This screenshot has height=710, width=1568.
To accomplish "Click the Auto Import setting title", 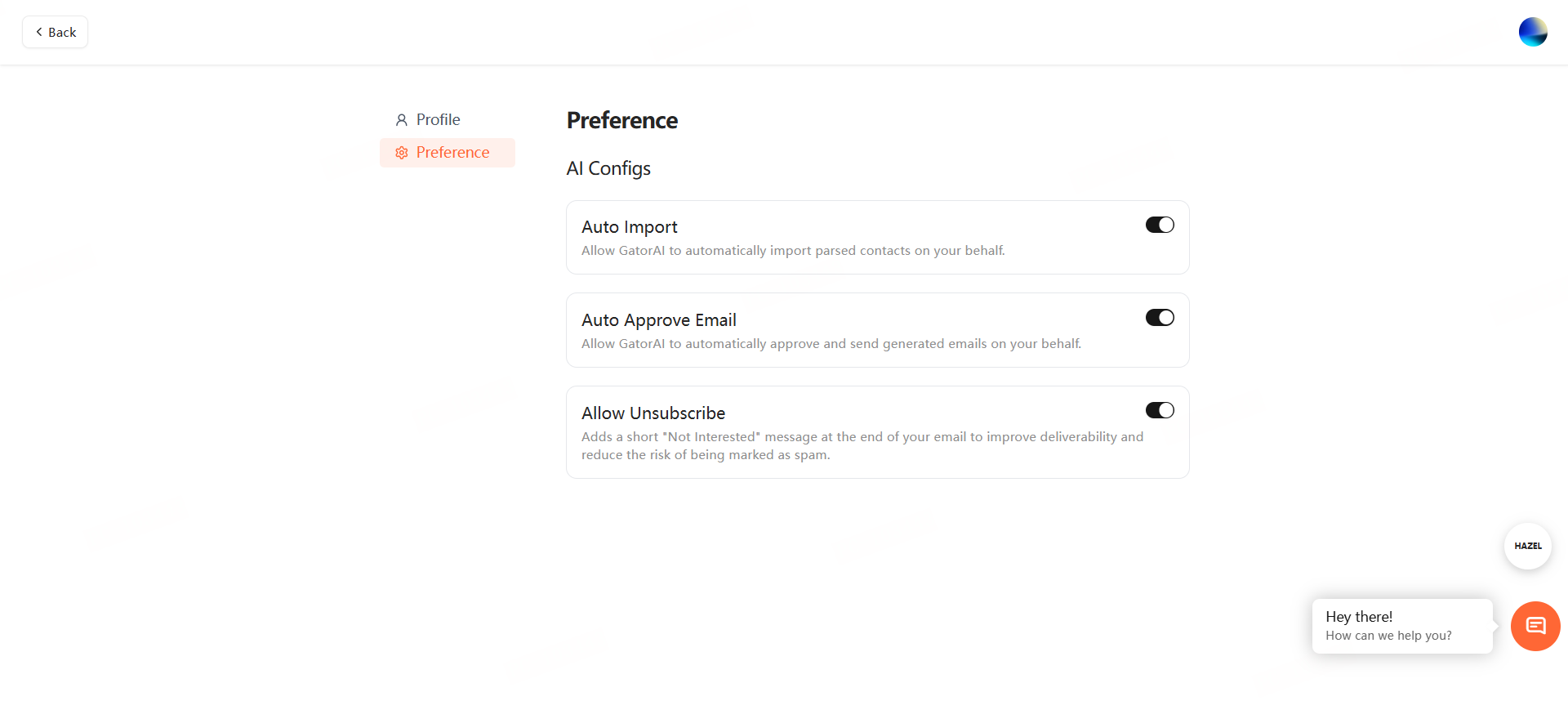I will point(629,227).
